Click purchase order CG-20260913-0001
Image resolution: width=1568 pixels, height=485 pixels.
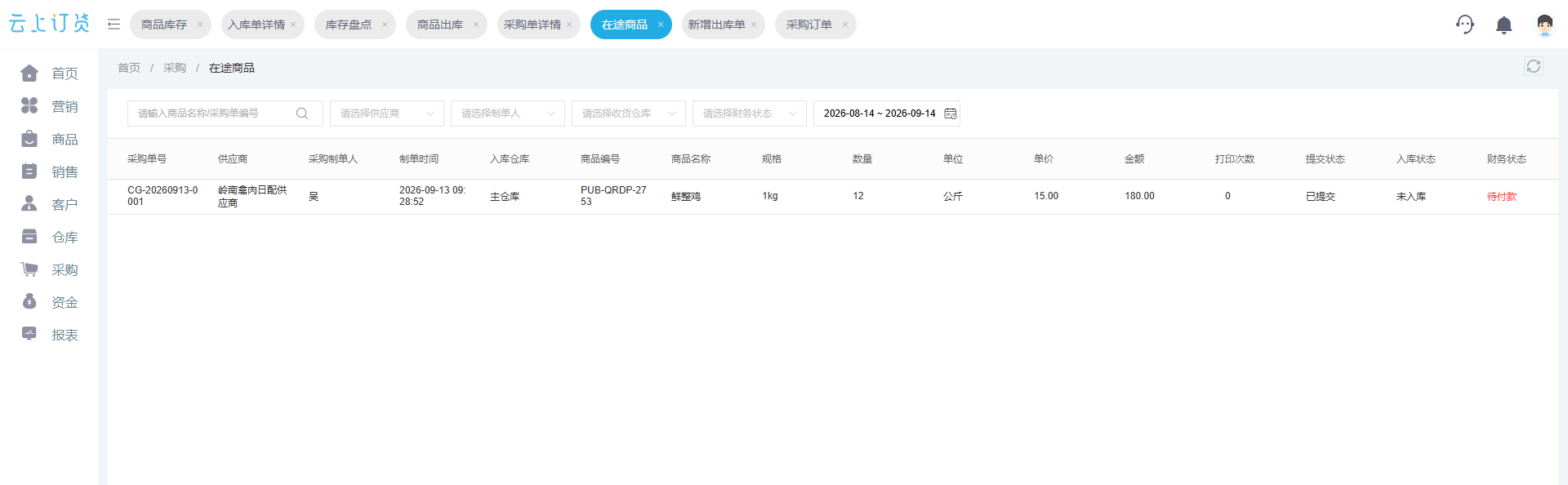pos(163,196)
